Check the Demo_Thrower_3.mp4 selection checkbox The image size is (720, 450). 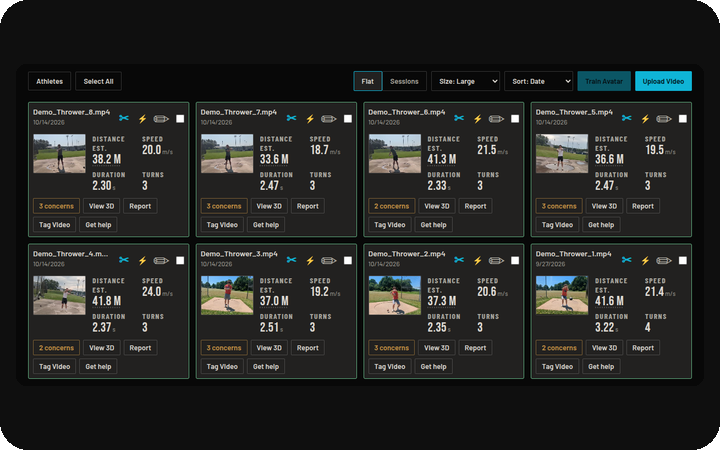coord(348,261)
